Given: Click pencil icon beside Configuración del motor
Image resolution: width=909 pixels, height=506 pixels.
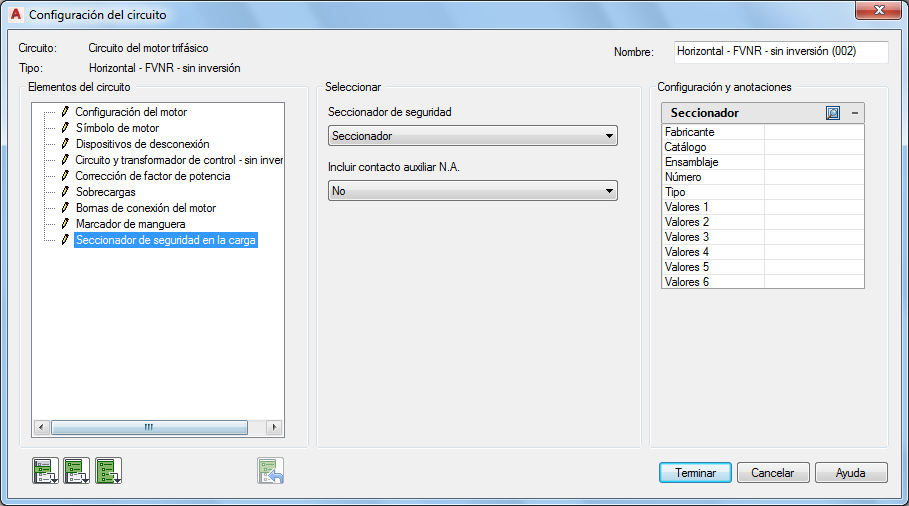Looking at the screenshot, I should pyautogui.click(x=65, y=112).
